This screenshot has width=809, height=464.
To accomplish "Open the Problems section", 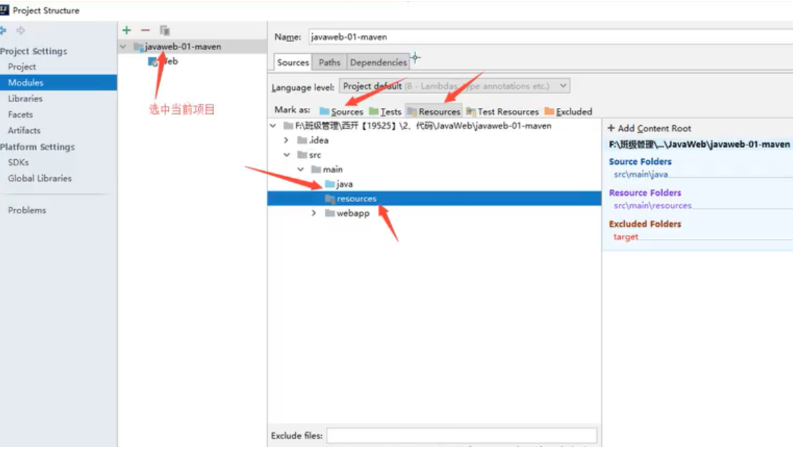I will point(27,210).
